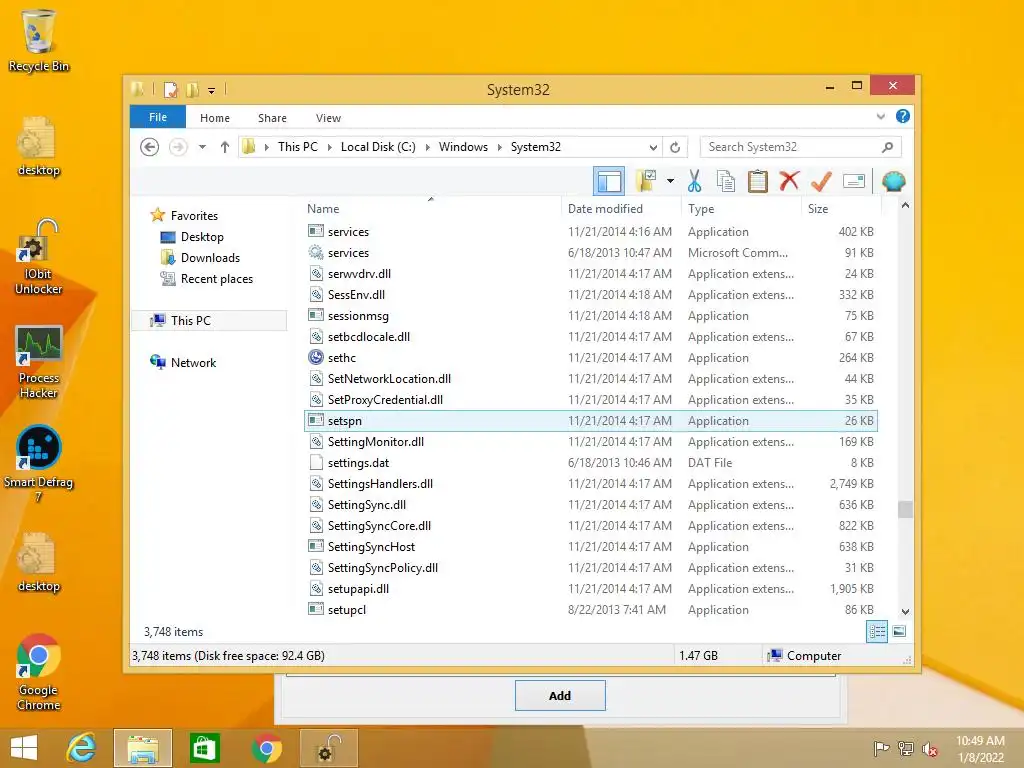Expand address bar previous locations dropdown
This screenshot has height=768, width=1024.
[653, 147]
